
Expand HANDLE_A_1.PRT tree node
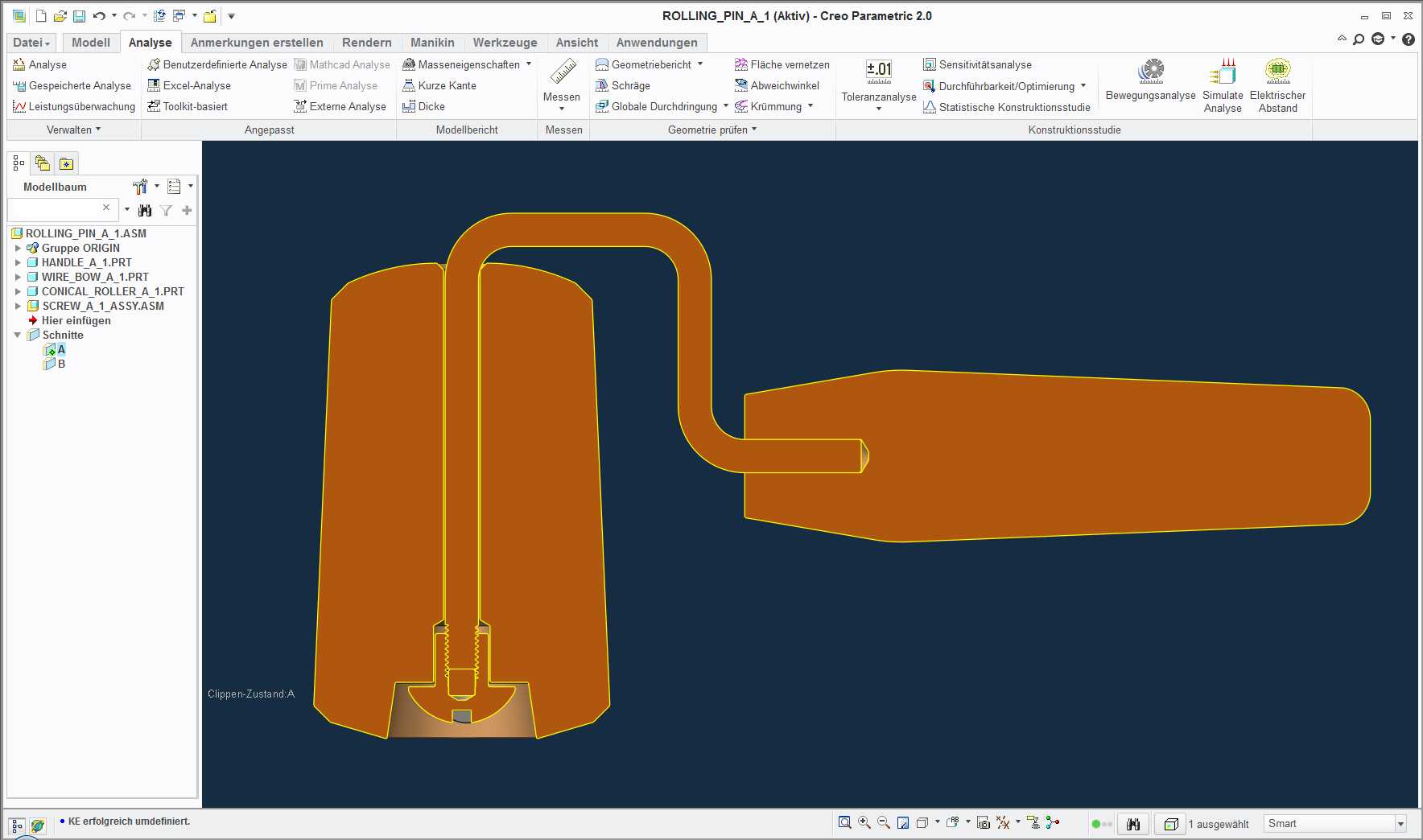pyautogui.click(x=18, y=262)
